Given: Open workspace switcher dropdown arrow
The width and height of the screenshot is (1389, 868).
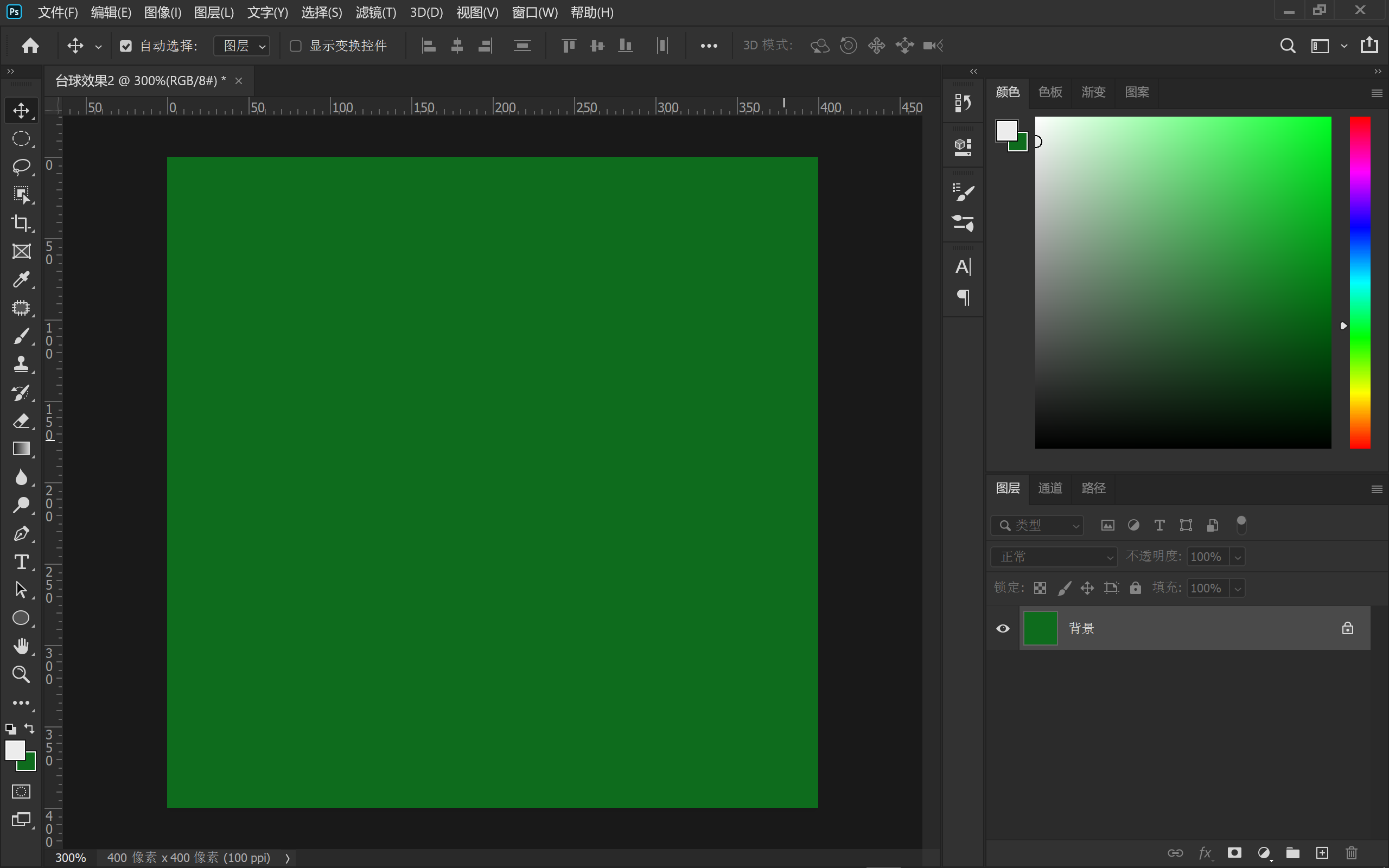Looking at the screenshot, I should pyautogui.click(x=1343, y=46).
